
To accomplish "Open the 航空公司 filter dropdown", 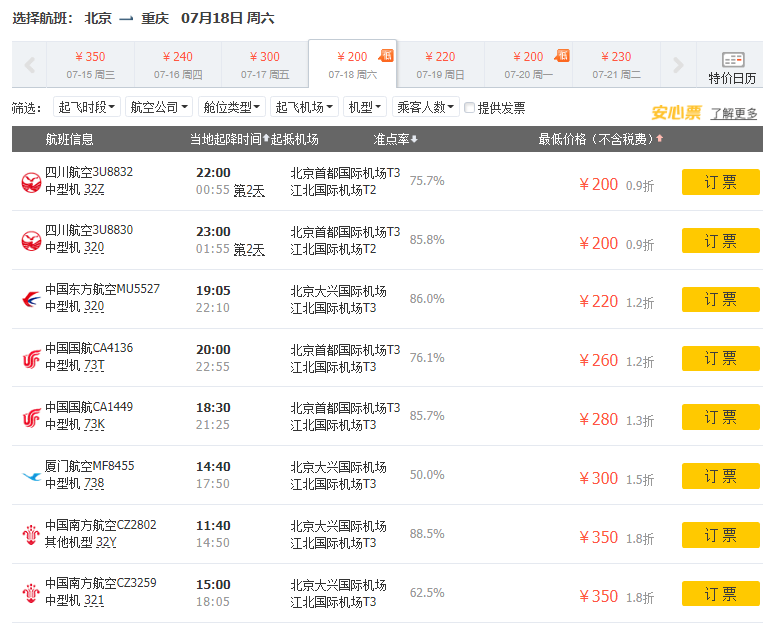I will pyautogui.click(x=158, y=108).
